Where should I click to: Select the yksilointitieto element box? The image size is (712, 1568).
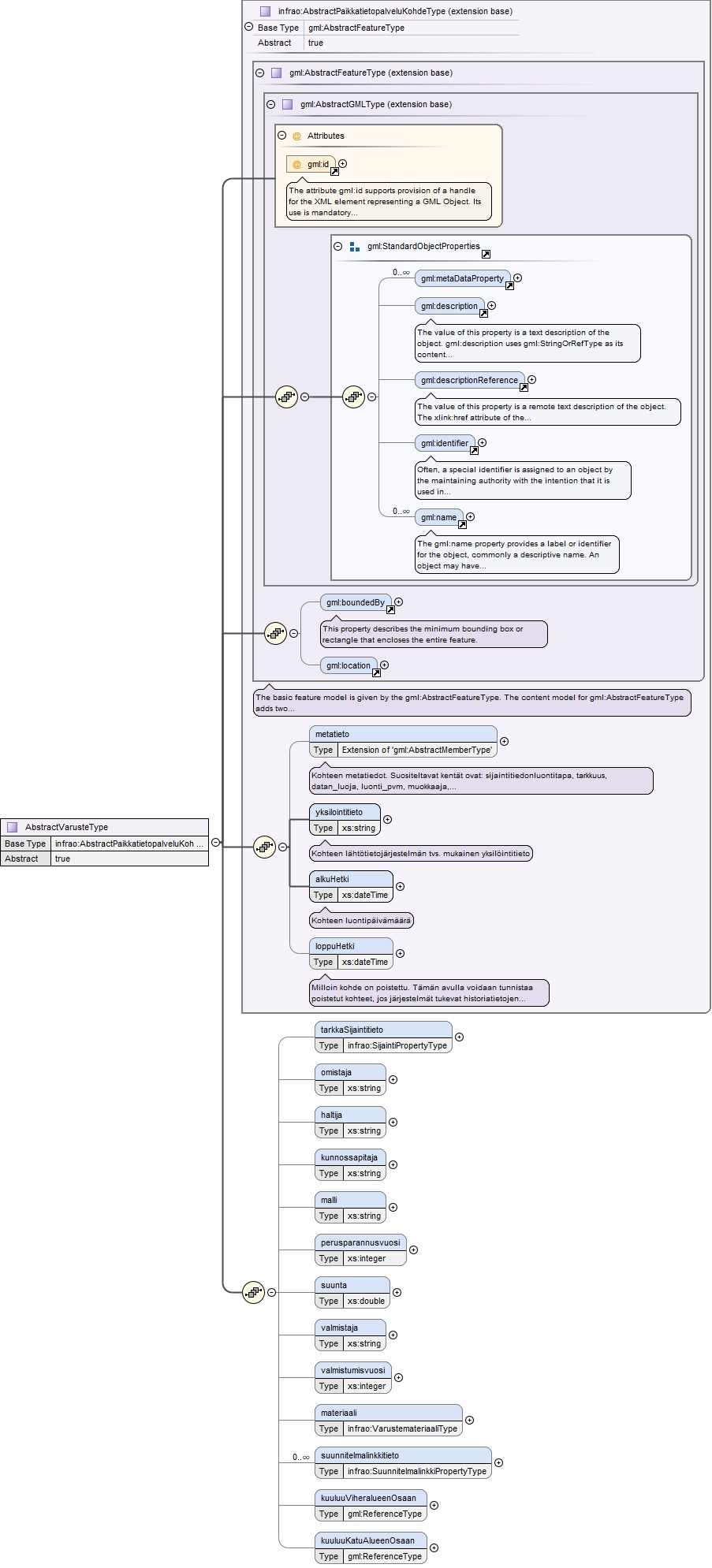(345, 820)
